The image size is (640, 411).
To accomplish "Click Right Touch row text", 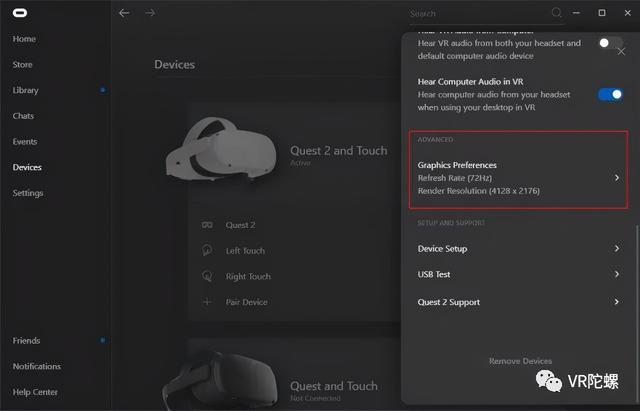I will point(248,277).
